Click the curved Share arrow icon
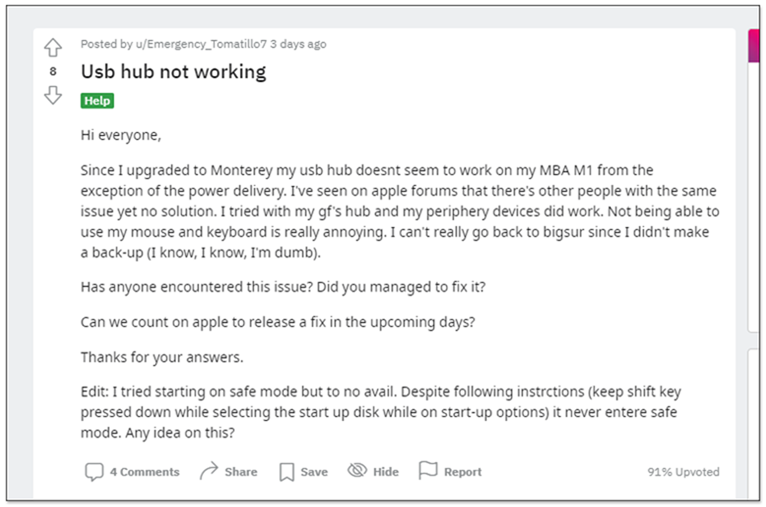This screenshot has height=507, width=766. [209, 471]
